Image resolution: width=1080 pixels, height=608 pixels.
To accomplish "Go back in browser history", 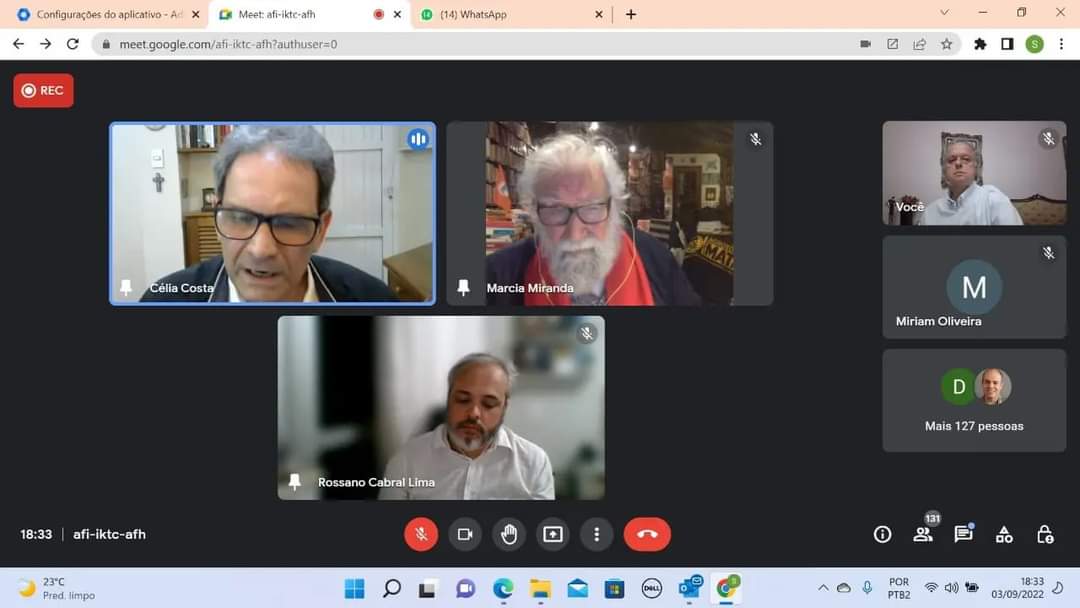I will (19, 44).
